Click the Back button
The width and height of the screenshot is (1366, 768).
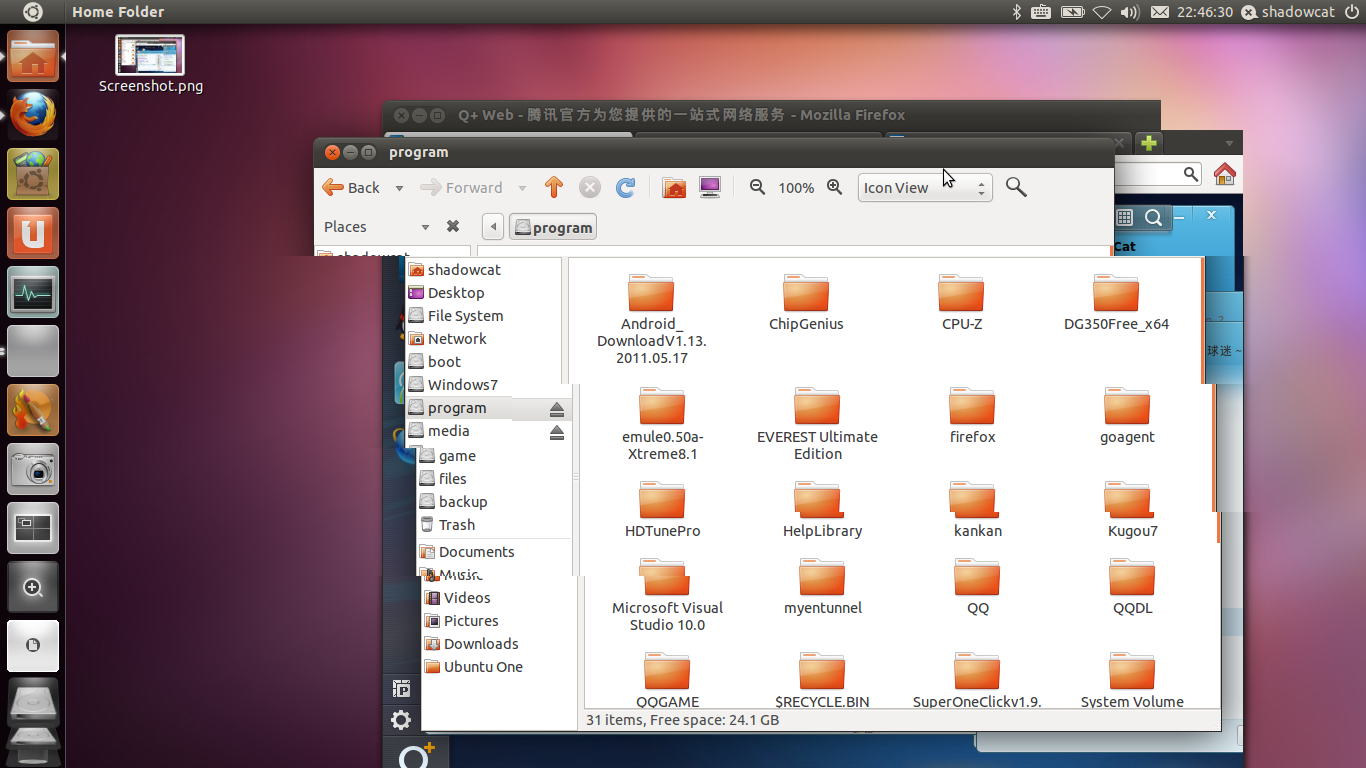351,187
